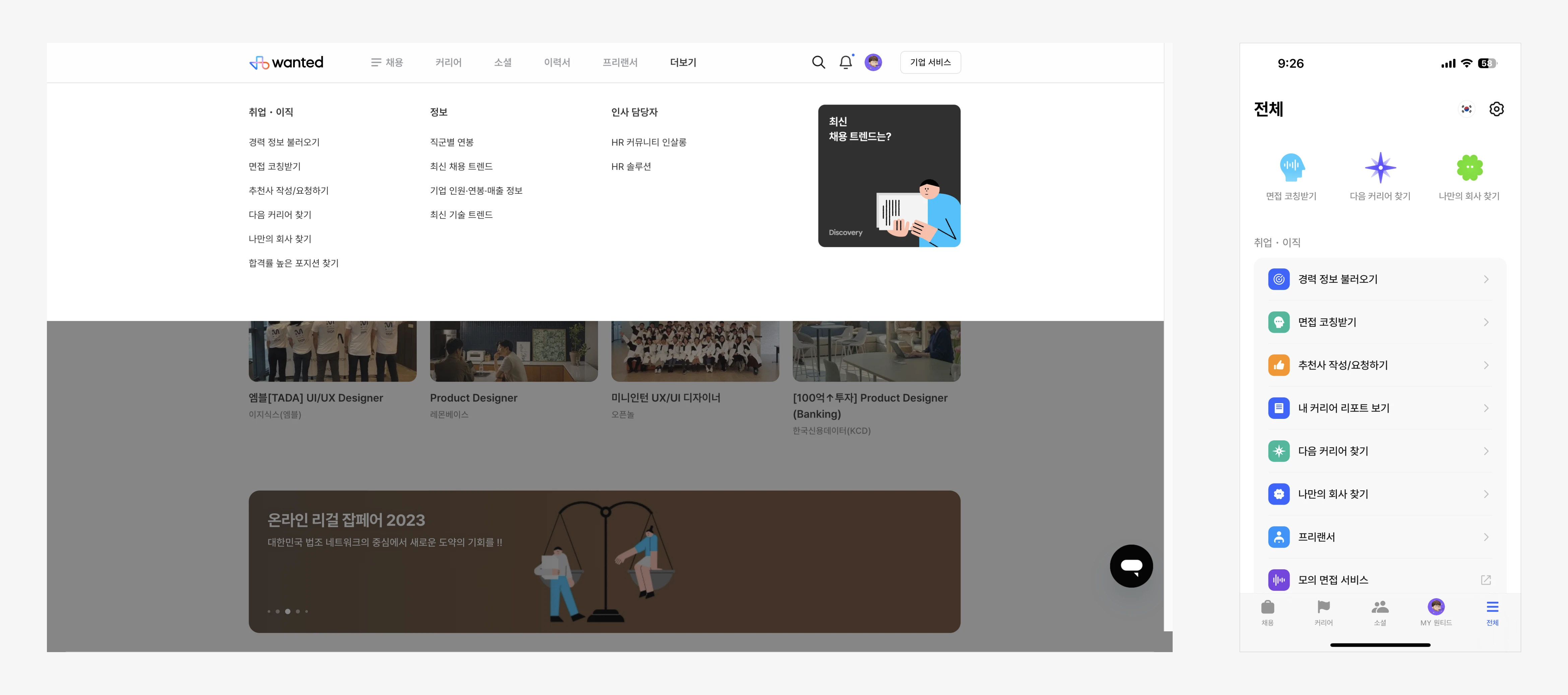This screenshot has width=1568, height=695.
Task: Open the 최신 채용 트렌드는? Discovery card
Action: pyautogui.click(x=889, y=176)
